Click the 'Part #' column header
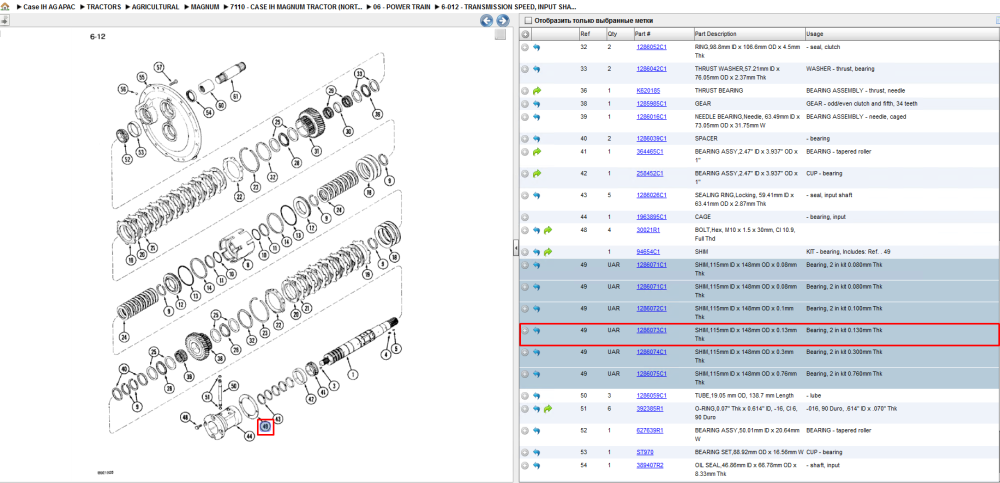Screen dimensions: 1000x483 [642, 34]
